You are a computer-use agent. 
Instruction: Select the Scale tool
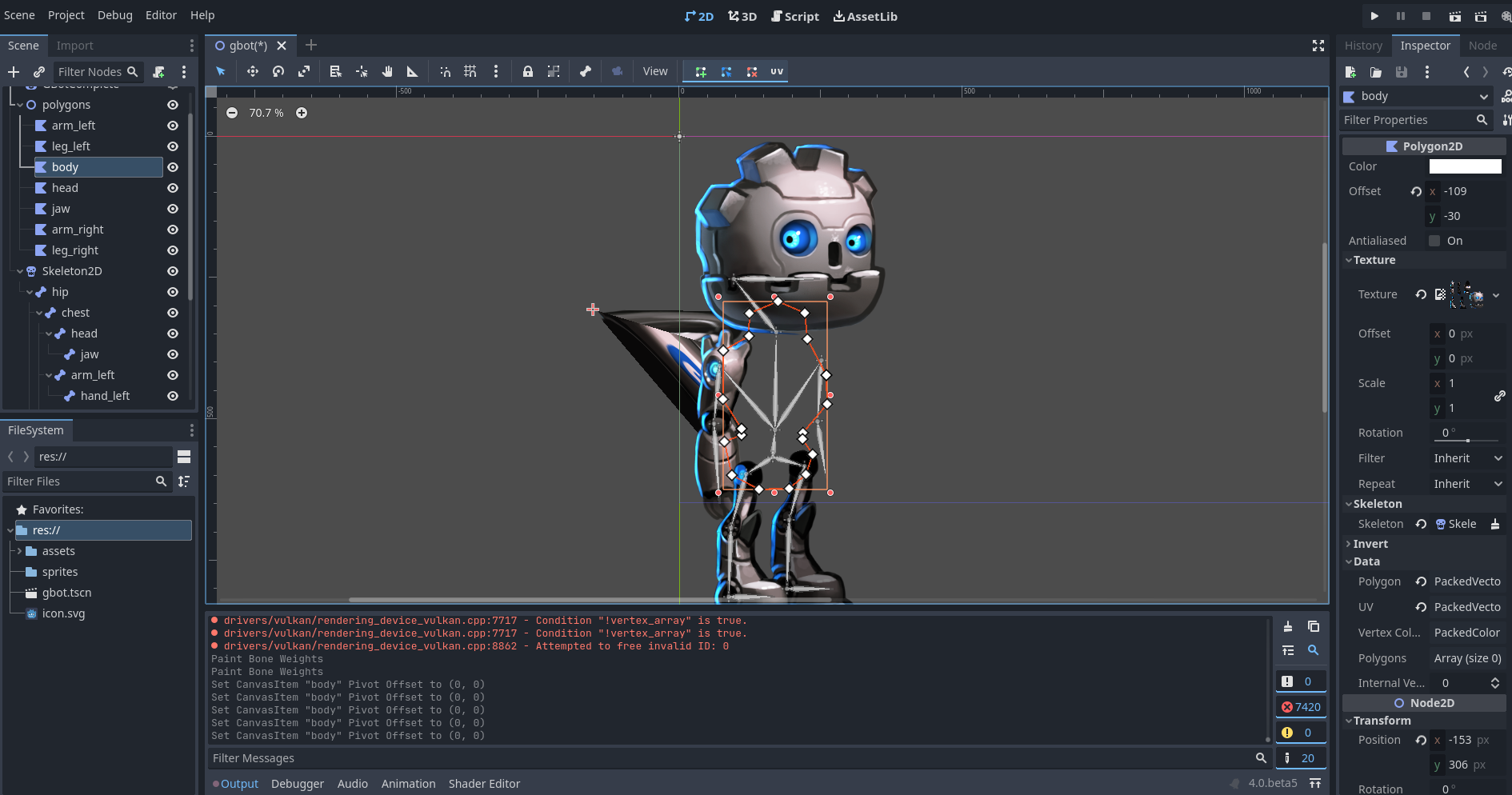coord(304,71)
